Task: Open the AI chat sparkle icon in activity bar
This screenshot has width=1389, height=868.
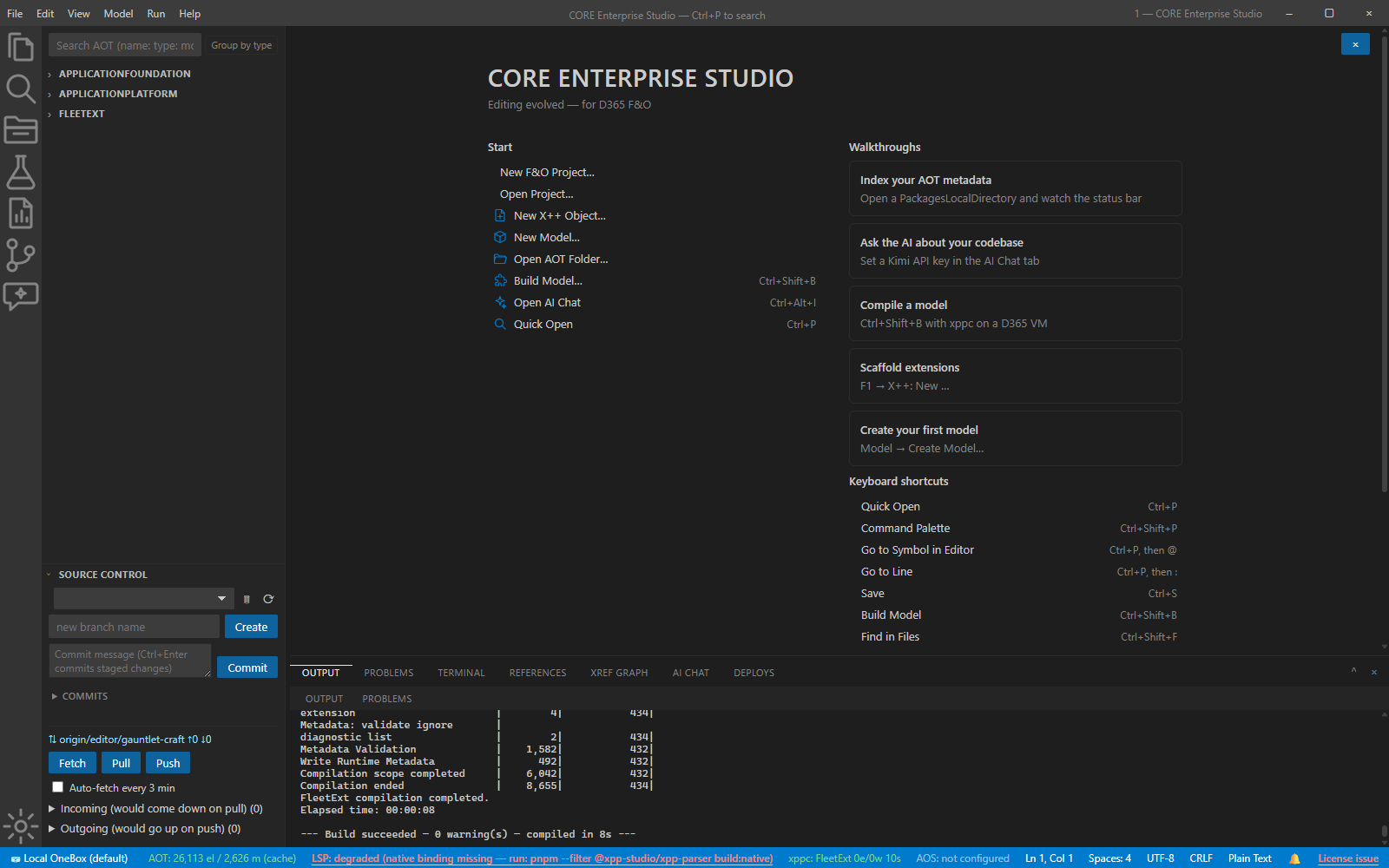Action: coord(21,297)
